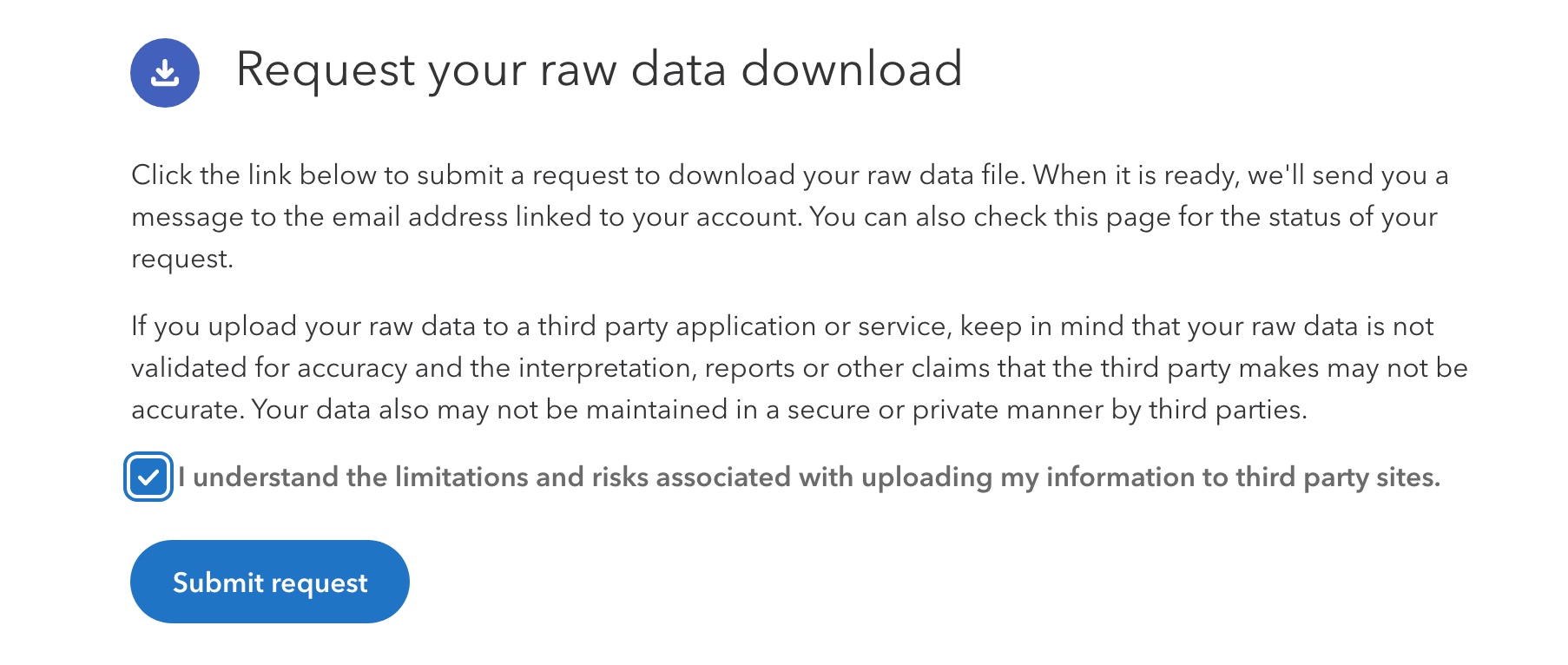Screen dimensions: 1568x665
Task: Click the line starting "Click the link below"
Action: (x=789, y=175)
